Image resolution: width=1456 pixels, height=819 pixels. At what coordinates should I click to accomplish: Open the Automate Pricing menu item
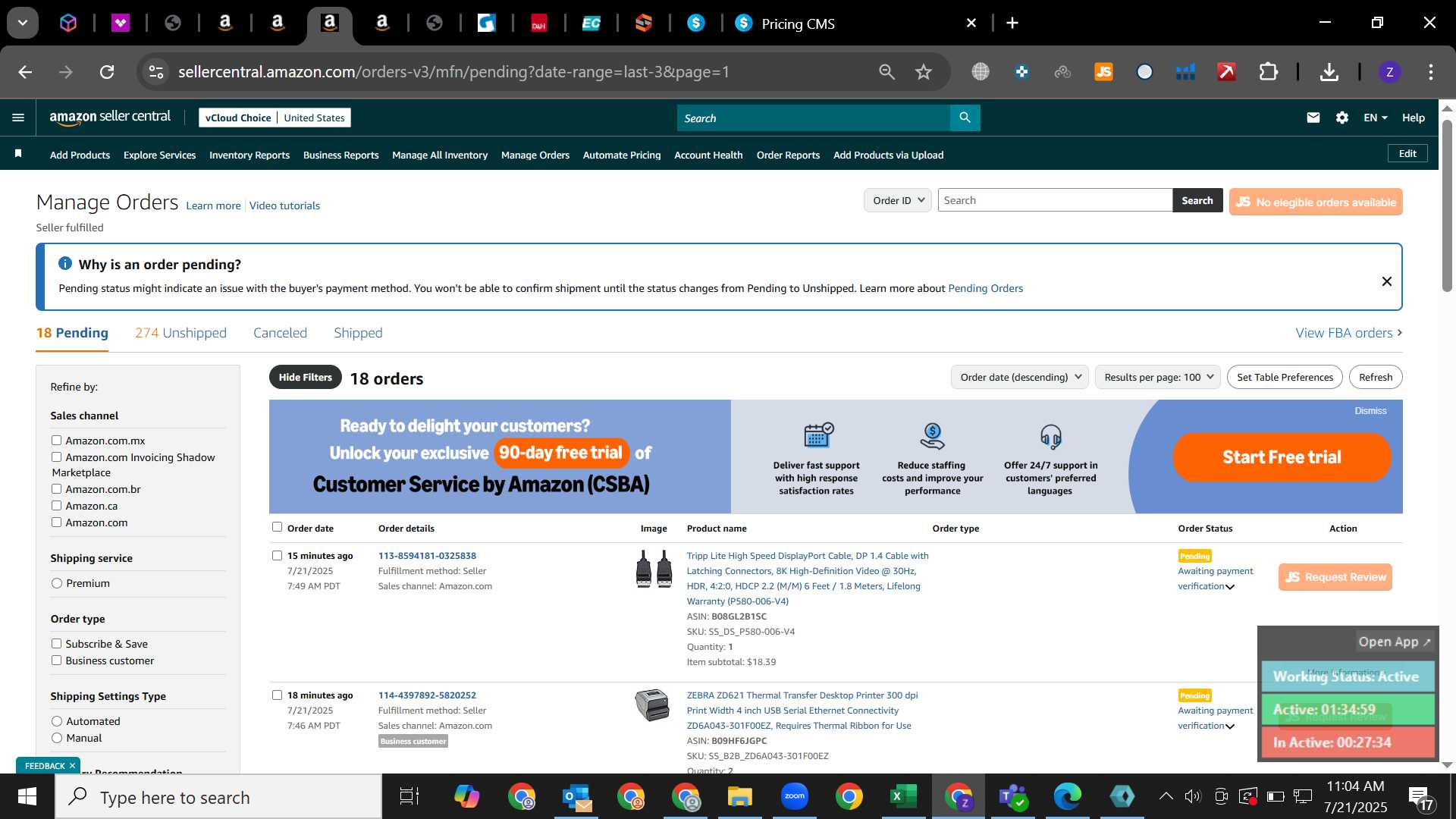(x=622, y=155)
